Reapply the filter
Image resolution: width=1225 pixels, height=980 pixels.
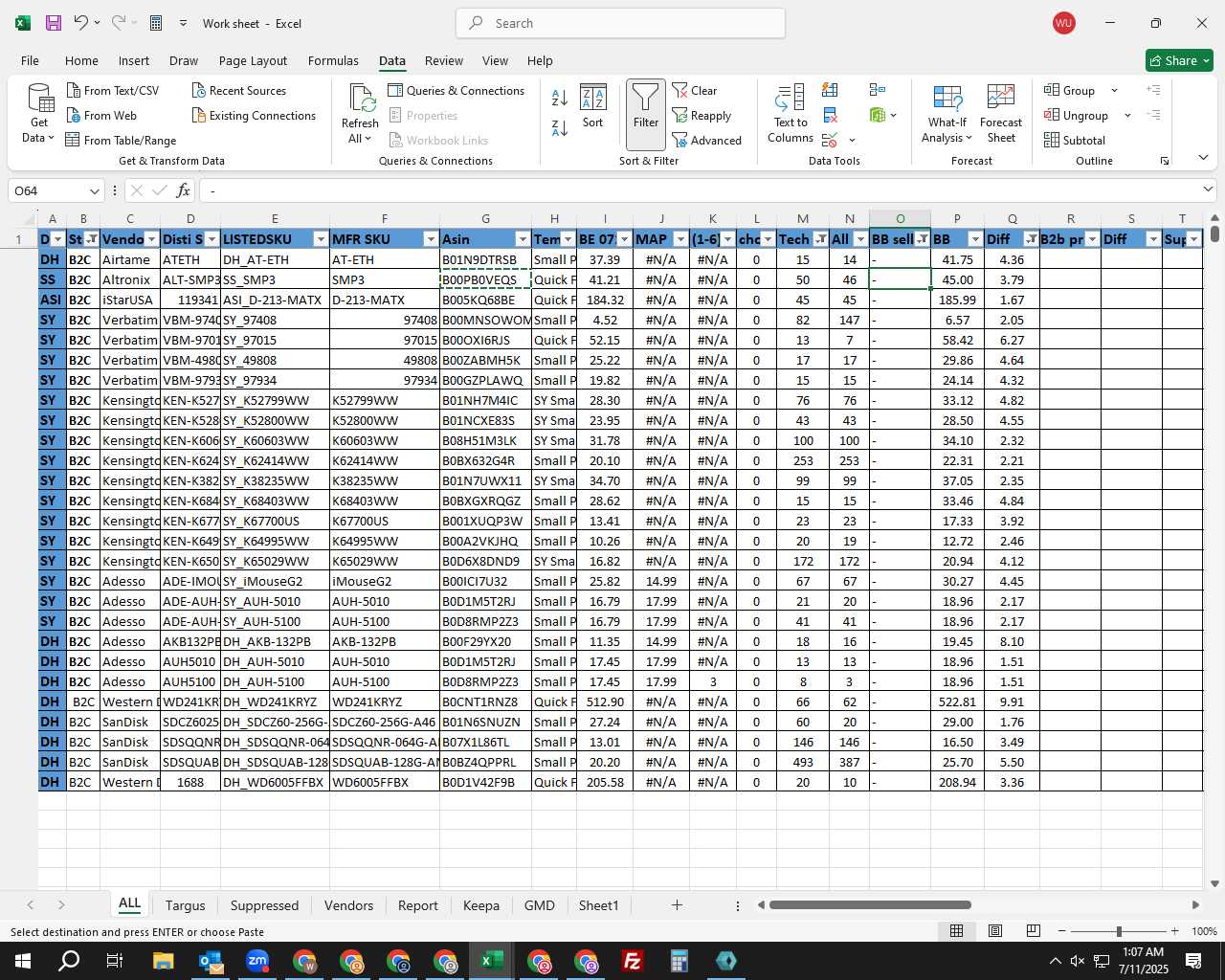tap(702, 115)
